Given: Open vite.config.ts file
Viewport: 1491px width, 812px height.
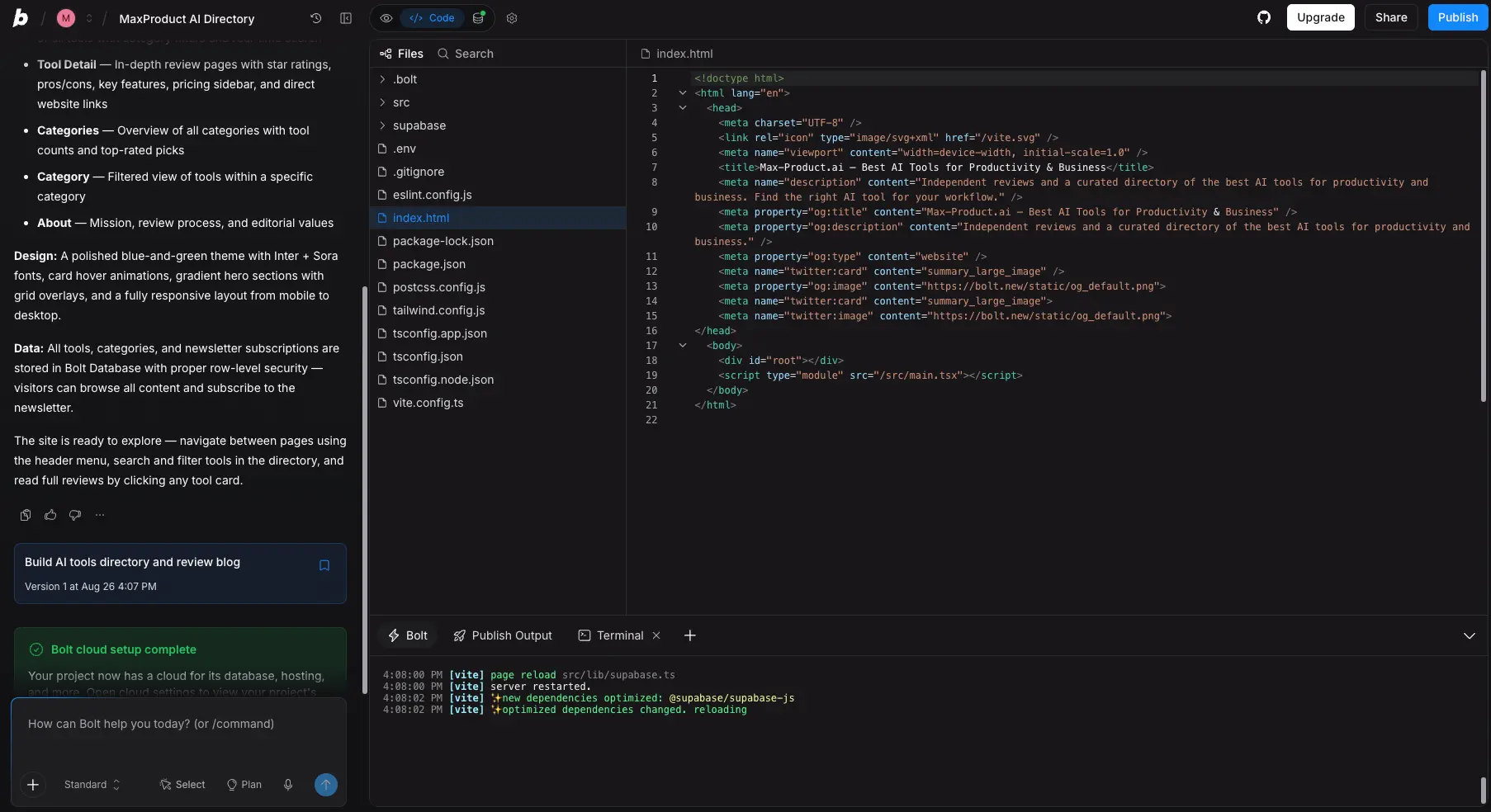Looking at the screenshot, I should click(x=498, y=403).
